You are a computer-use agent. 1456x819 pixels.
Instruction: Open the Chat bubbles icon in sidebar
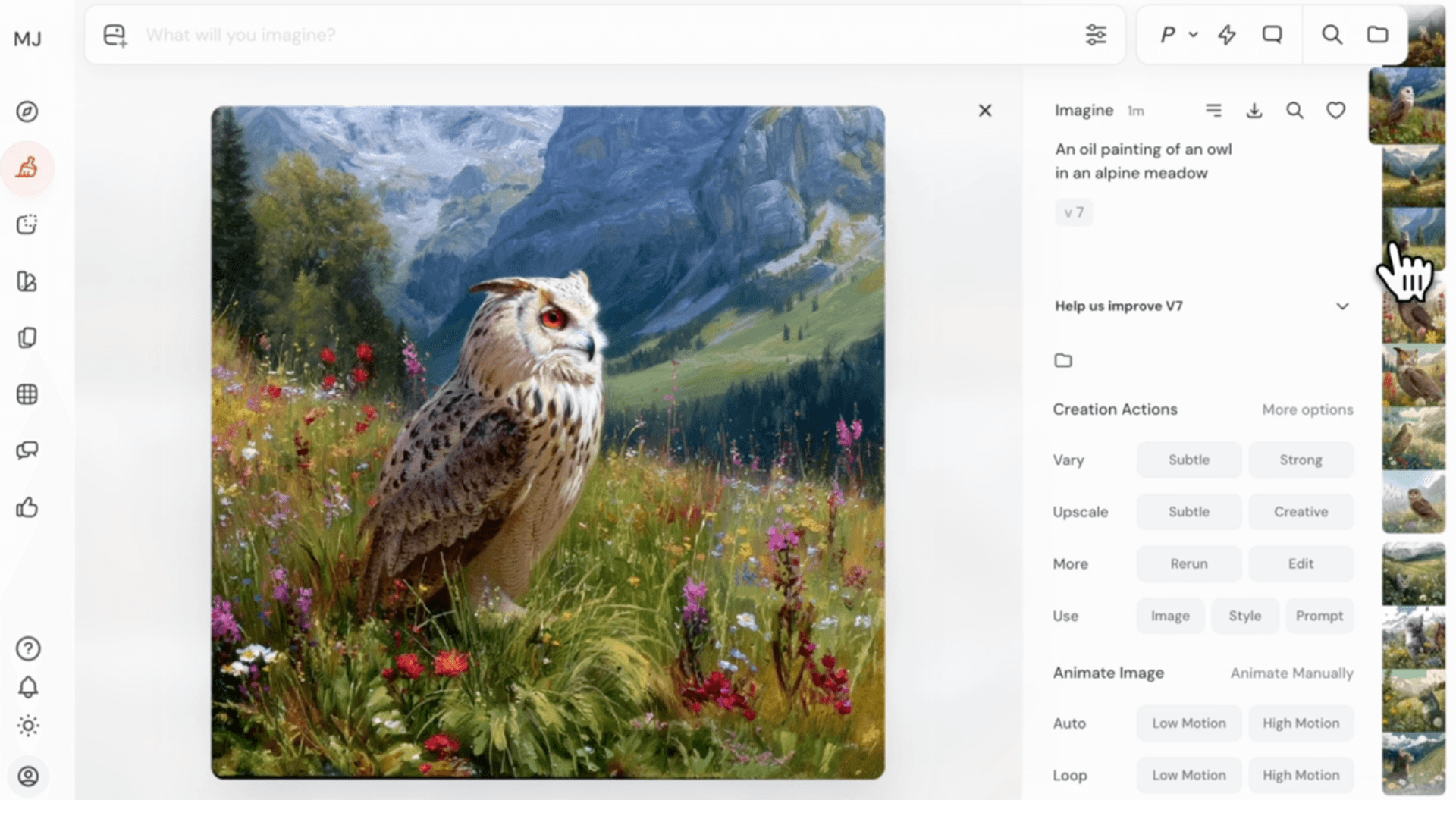click(x=27, y=450)
